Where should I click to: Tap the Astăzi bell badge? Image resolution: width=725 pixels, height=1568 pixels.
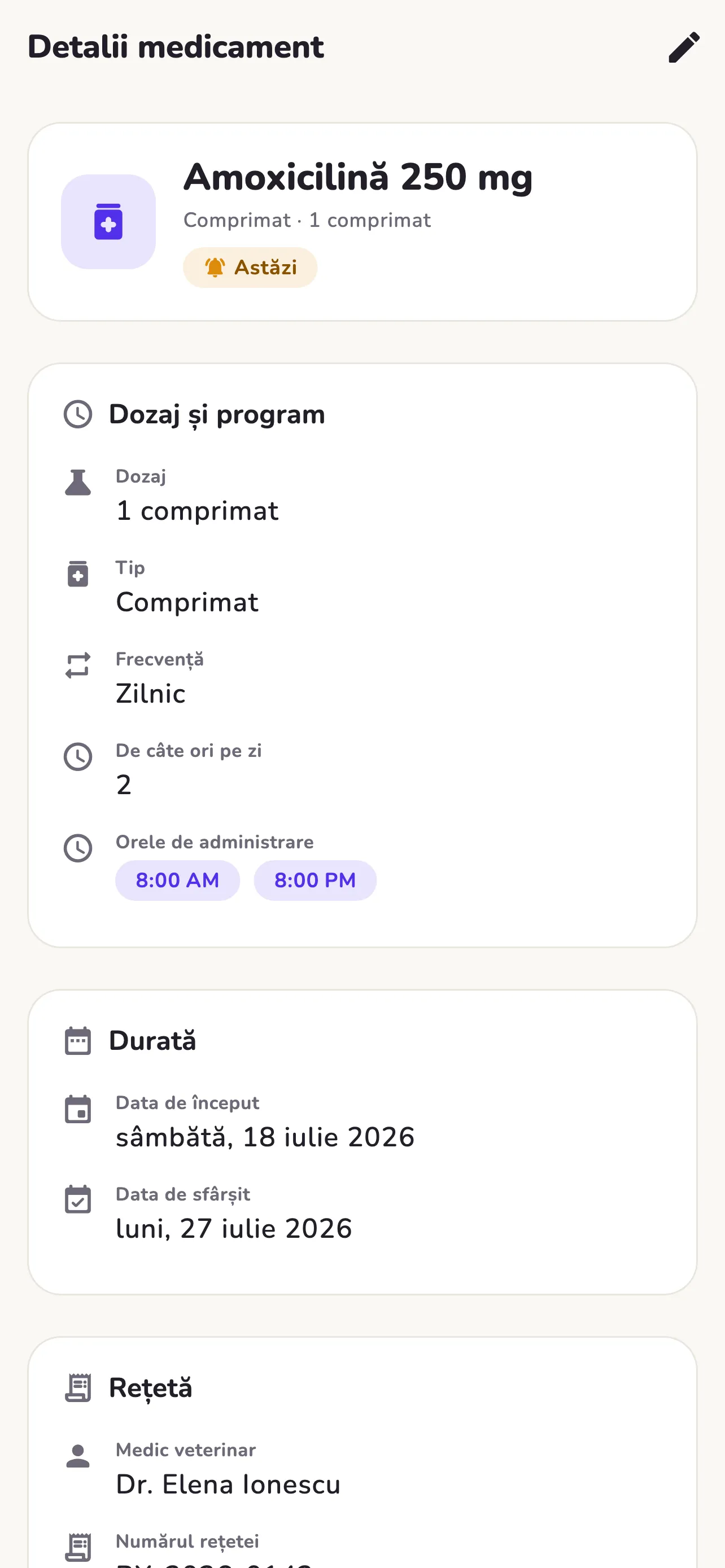[x=250, y=267]
